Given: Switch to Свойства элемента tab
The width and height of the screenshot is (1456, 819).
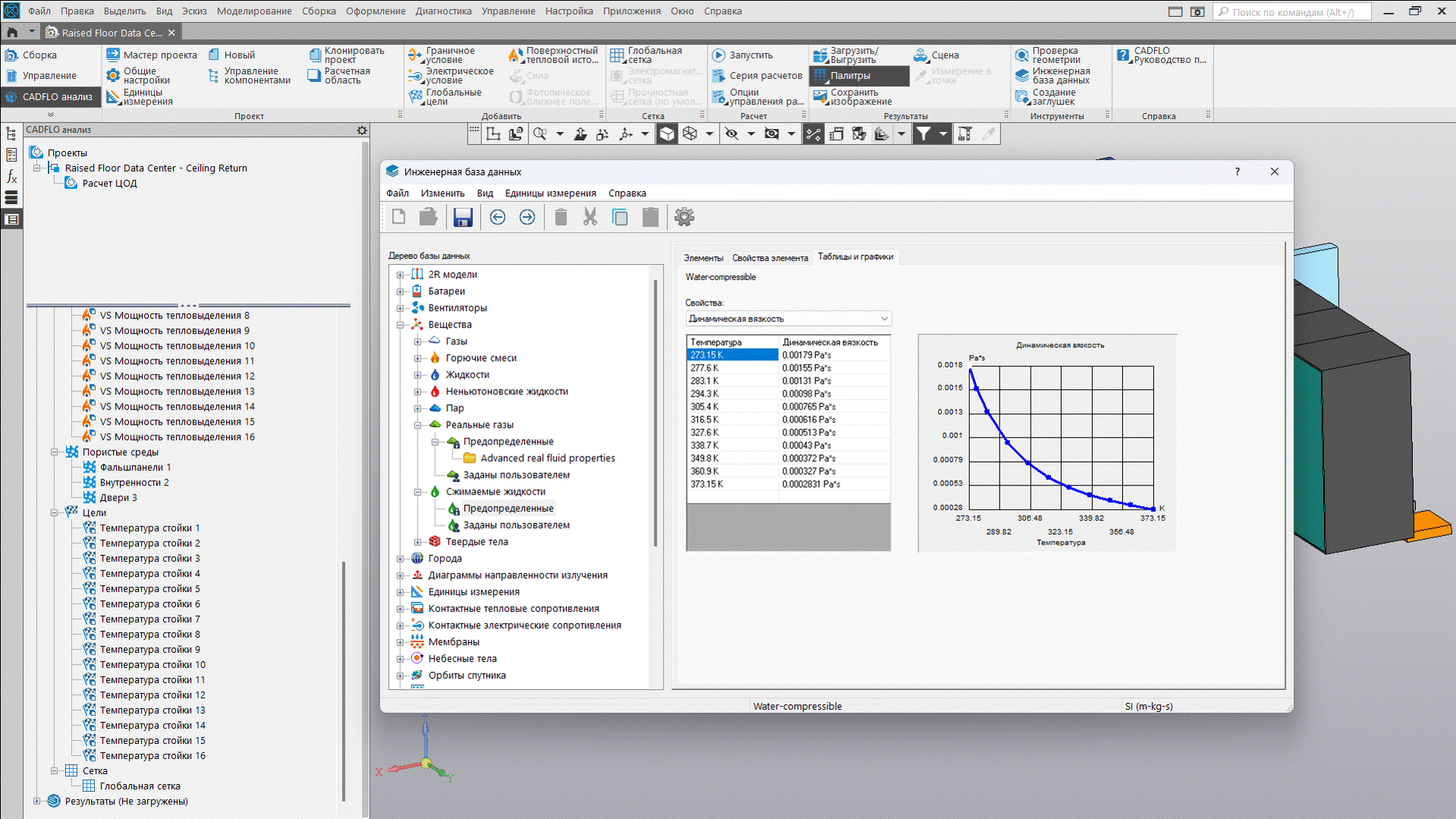Looking at the screenshot, I should coord(770,259).
